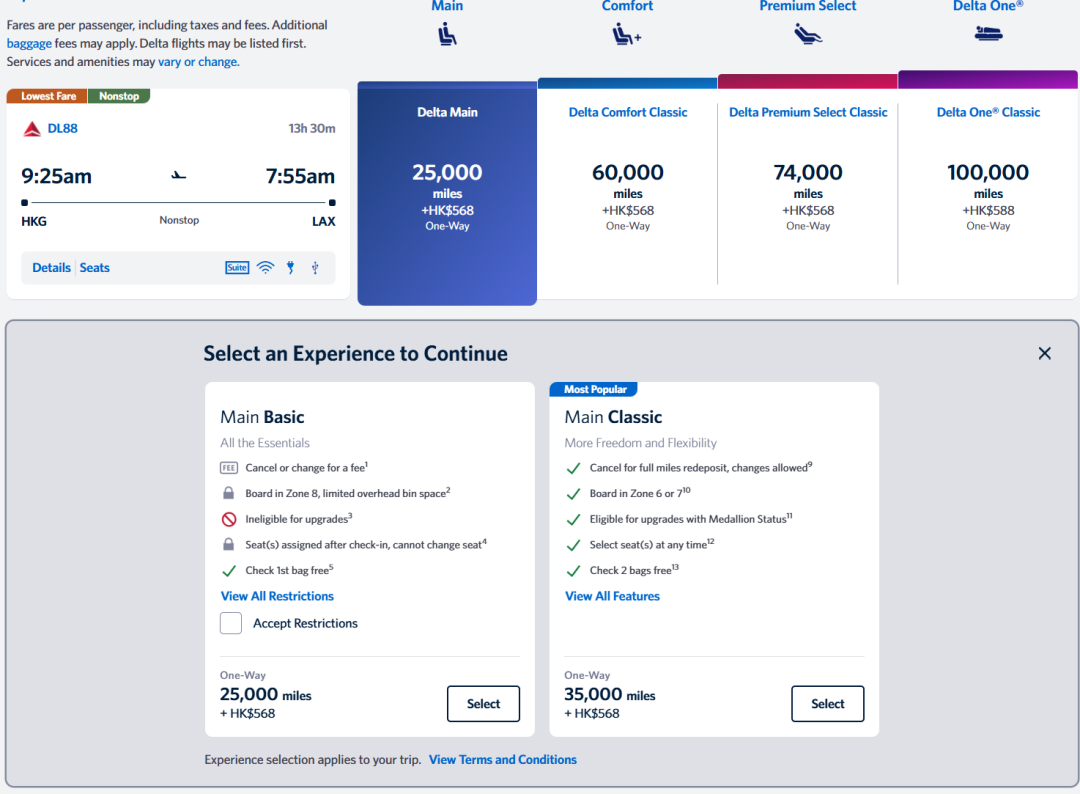Click the USB port amenity icon
1080x794 pixels.
315,268
